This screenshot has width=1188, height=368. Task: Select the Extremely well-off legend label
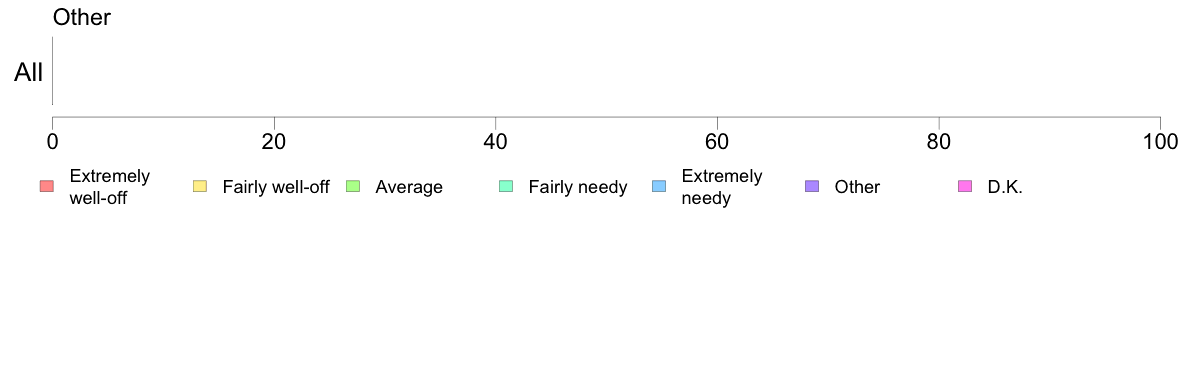109,187
